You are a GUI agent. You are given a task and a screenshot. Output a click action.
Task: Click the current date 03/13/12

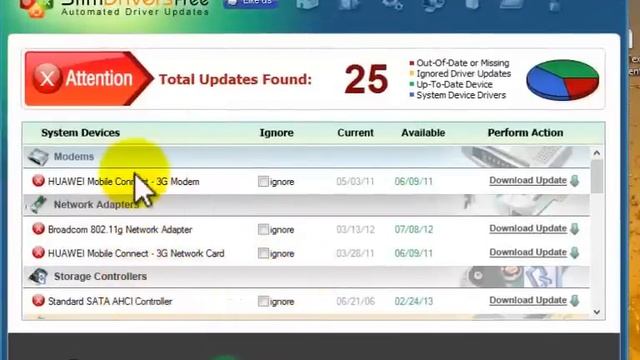355,229
